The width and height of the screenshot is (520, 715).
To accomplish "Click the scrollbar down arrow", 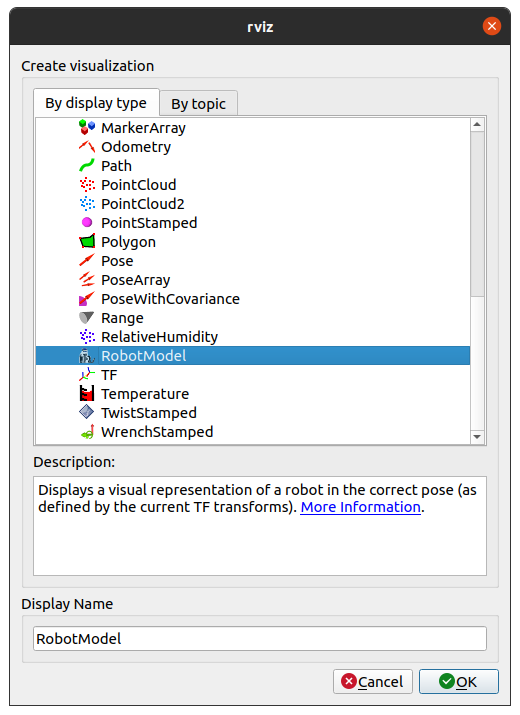I will [477, 437].
